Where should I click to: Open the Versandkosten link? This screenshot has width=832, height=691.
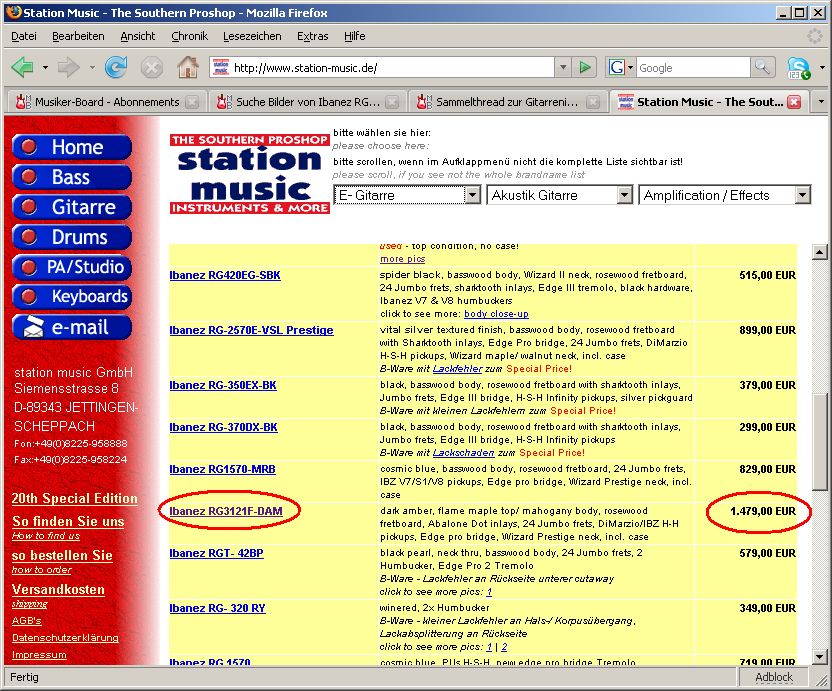pyautogui.click(x=58, y=590)
